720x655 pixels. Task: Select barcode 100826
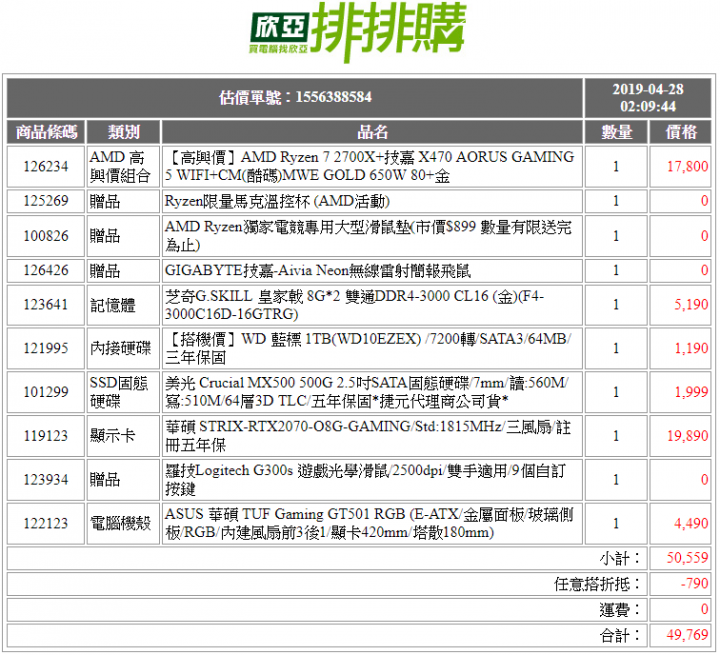coord(46,236)
